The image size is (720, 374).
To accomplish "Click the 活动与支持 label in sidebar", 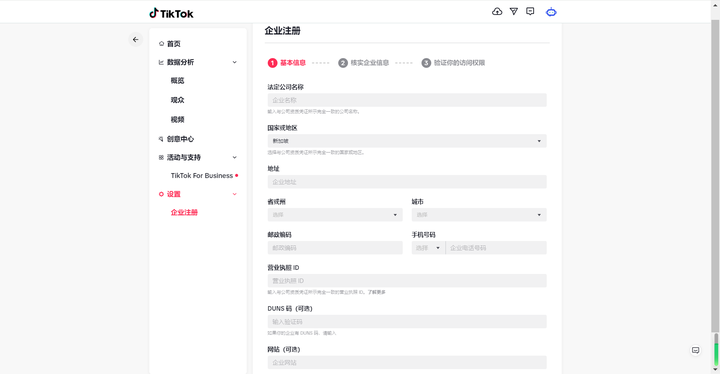I will [184, 157].
